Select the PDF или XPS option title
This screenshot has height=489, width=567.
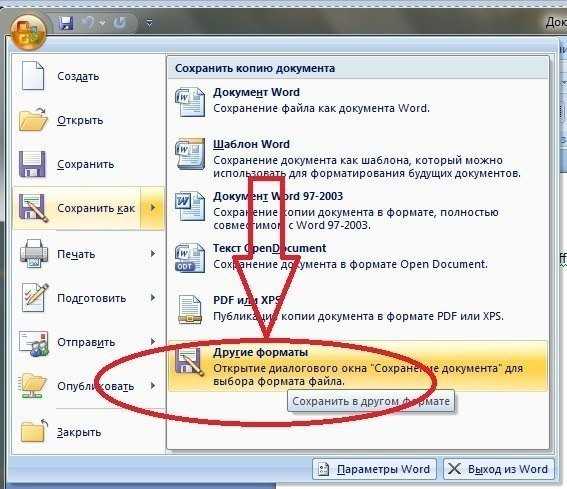point(247,300)
